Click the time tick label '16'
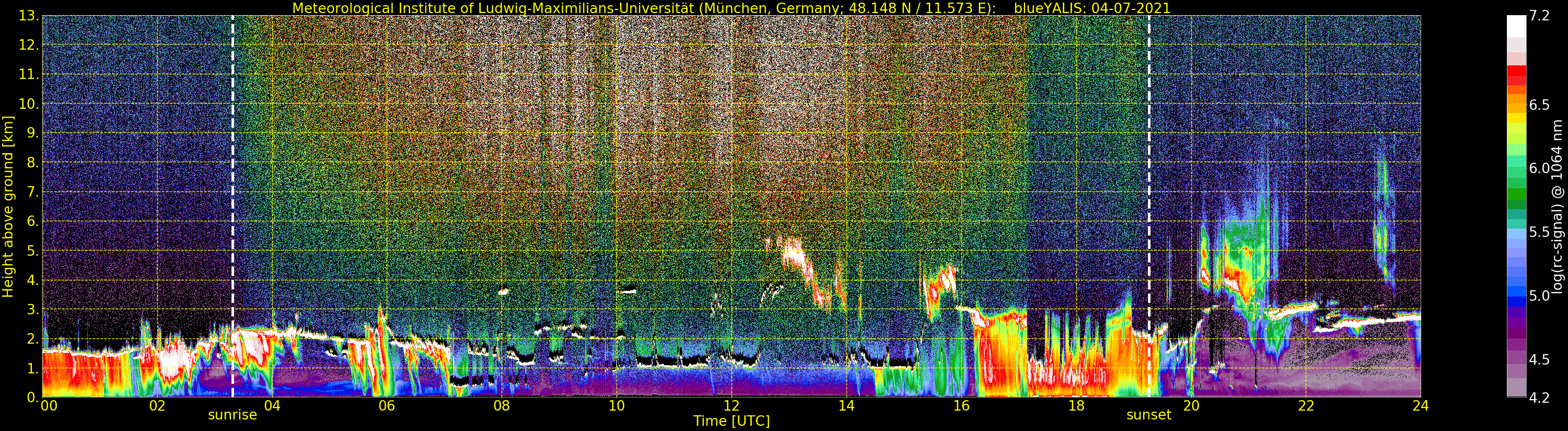Screen dimensions: 1568x431 961,406
